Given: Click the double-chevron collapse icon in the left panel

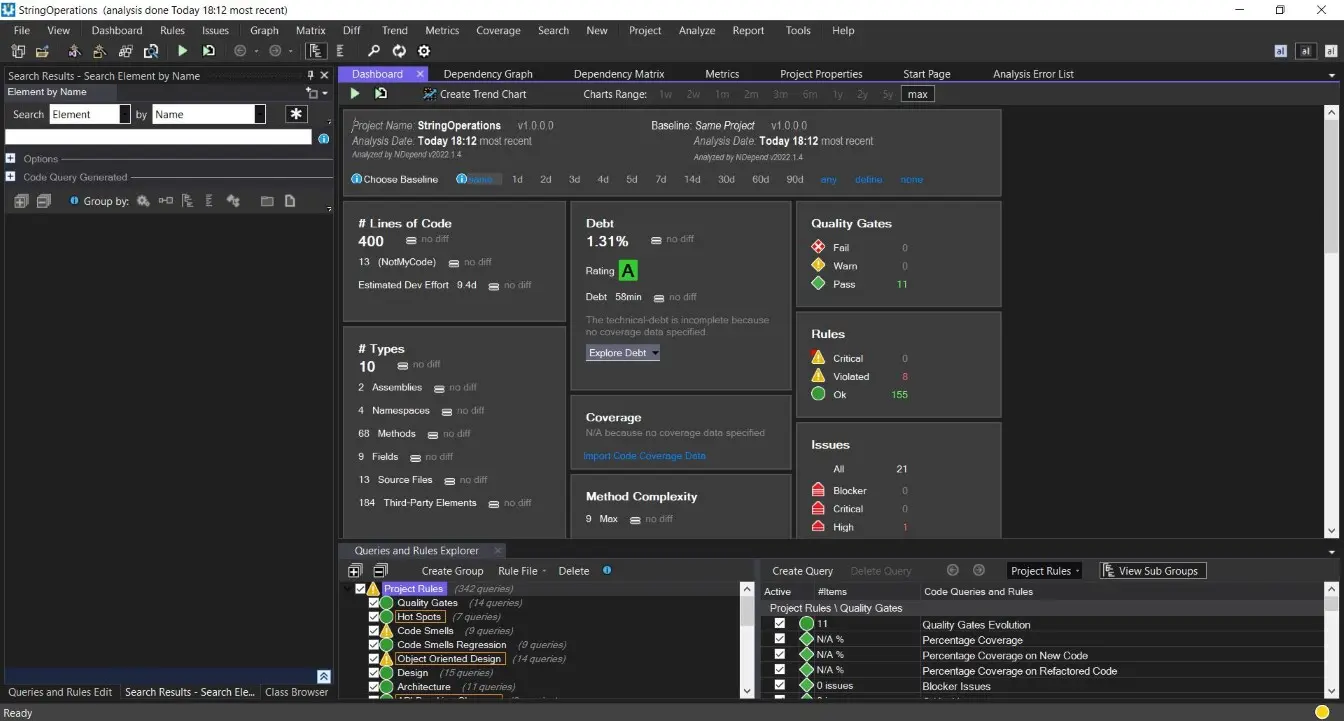Looking at the screenshot, I should click(324, 677).
